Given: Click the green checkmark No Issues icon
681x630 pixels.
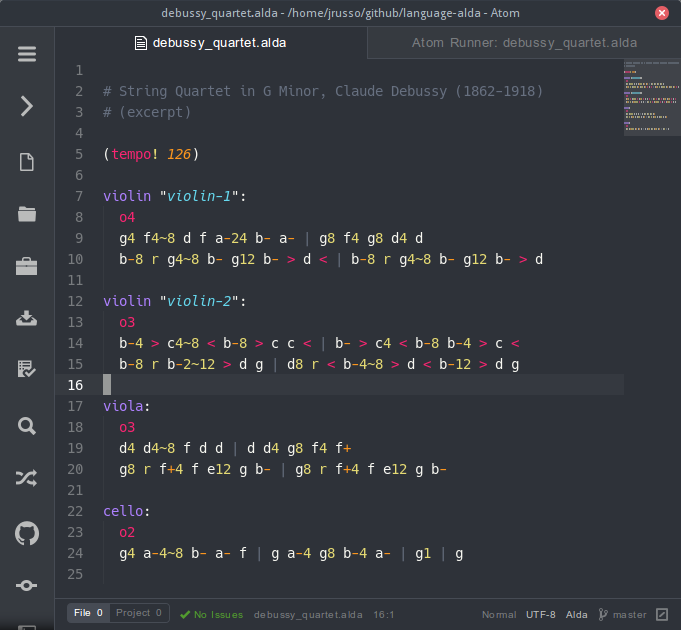Looking at the screenshot, I should pos(185,615).
